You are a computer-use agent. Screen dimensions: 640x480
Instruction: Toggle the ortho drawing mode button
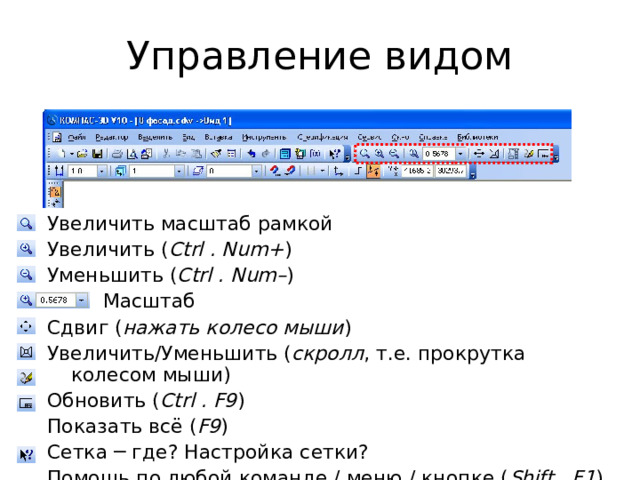point(358,171)
